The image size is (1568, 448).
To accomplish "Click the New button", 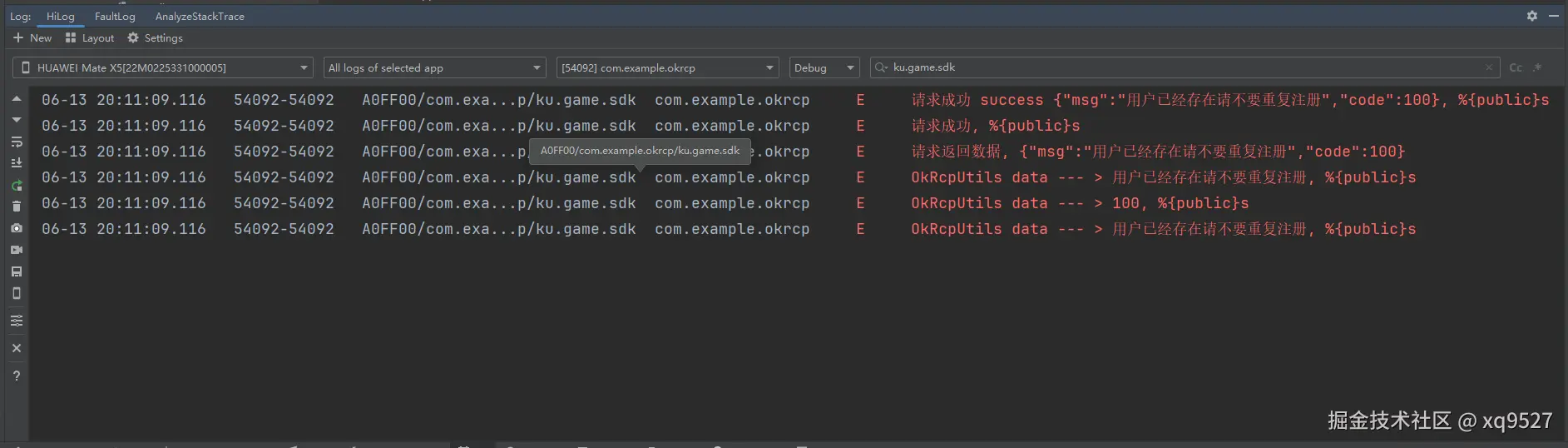I will point(32,37).
